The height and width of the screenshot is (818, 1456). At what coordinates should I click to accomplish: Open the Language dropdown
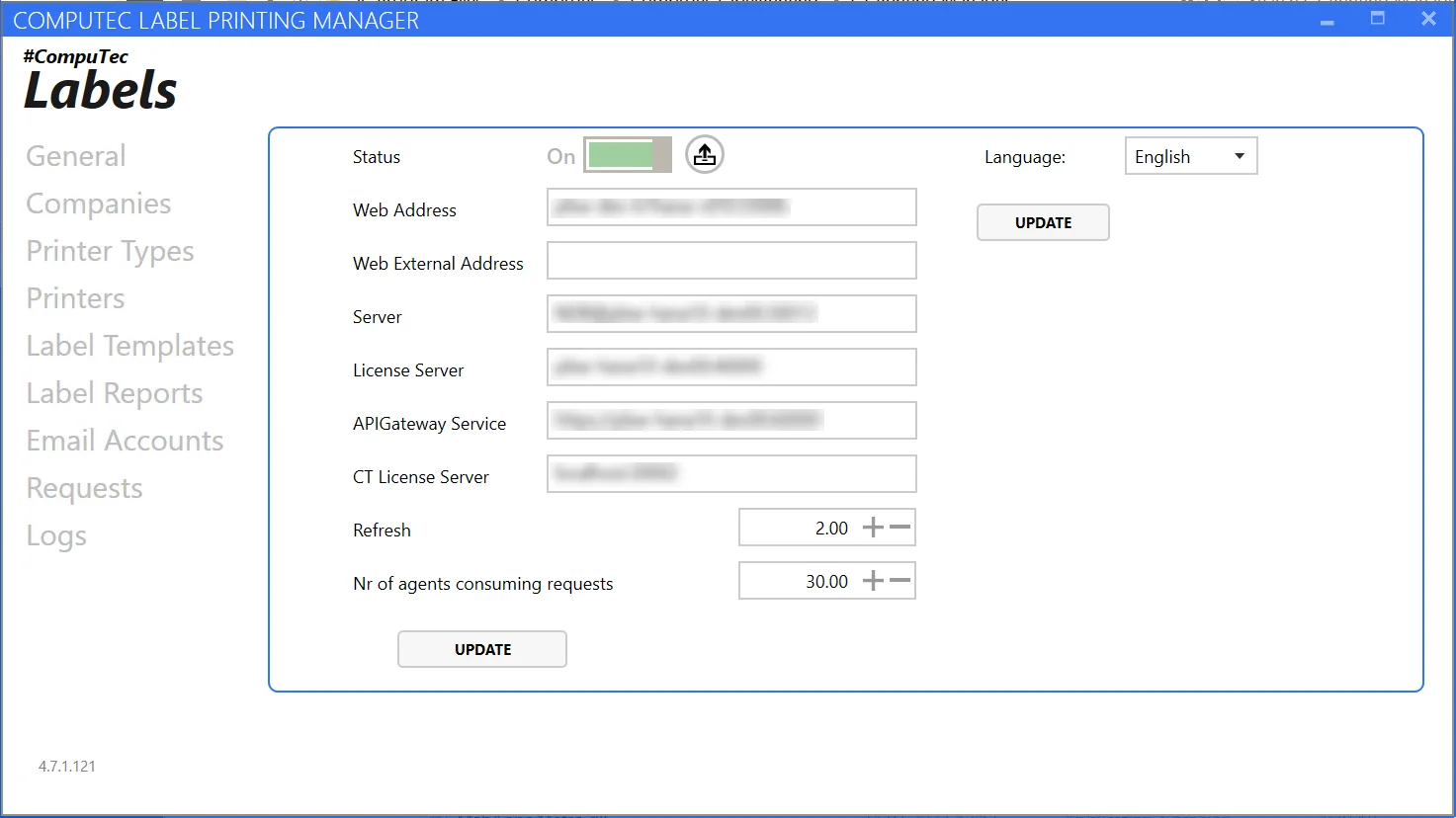1190,156
